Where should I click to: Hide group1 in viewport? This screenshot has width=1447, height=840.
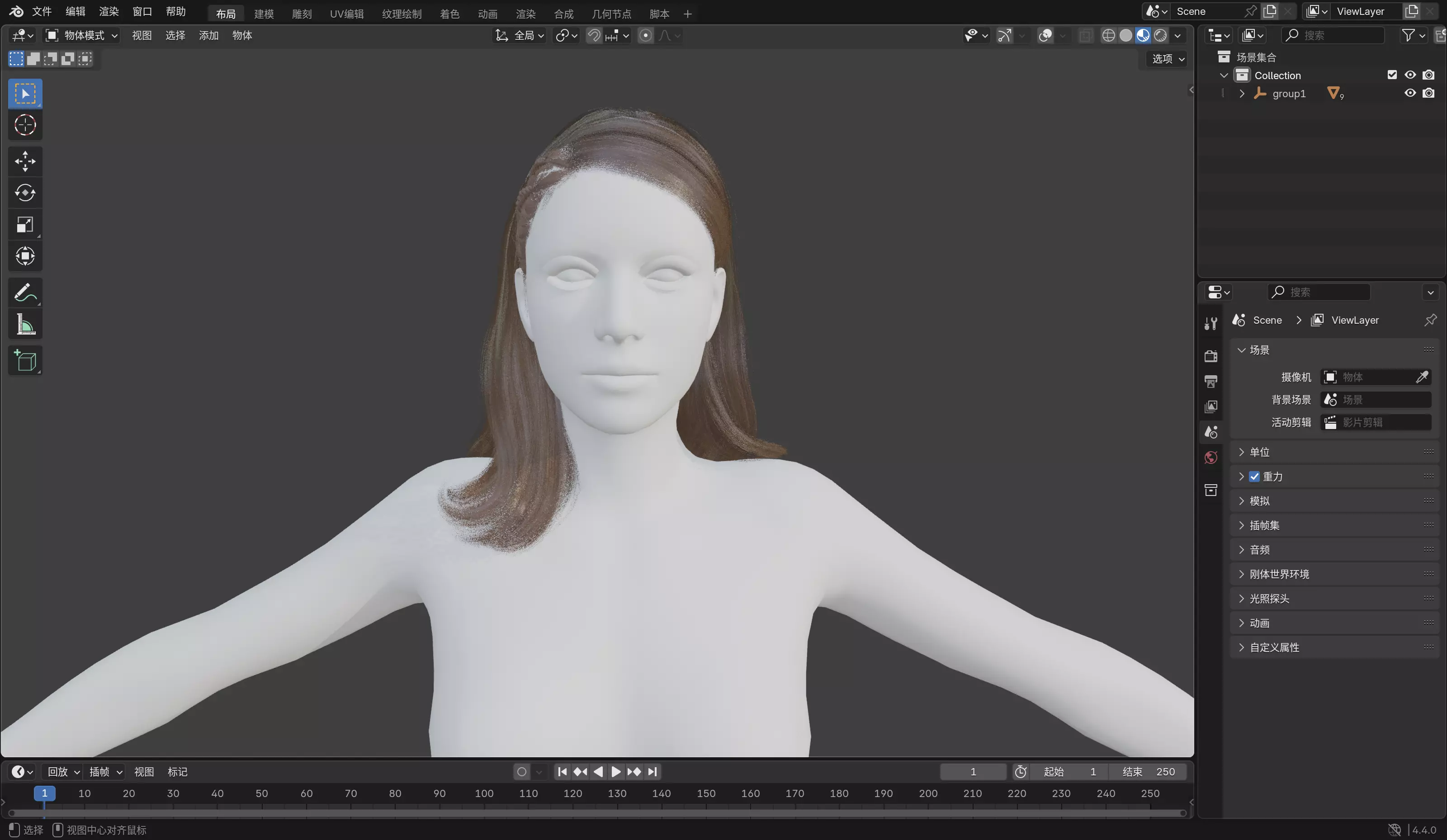pos(1409,93)
